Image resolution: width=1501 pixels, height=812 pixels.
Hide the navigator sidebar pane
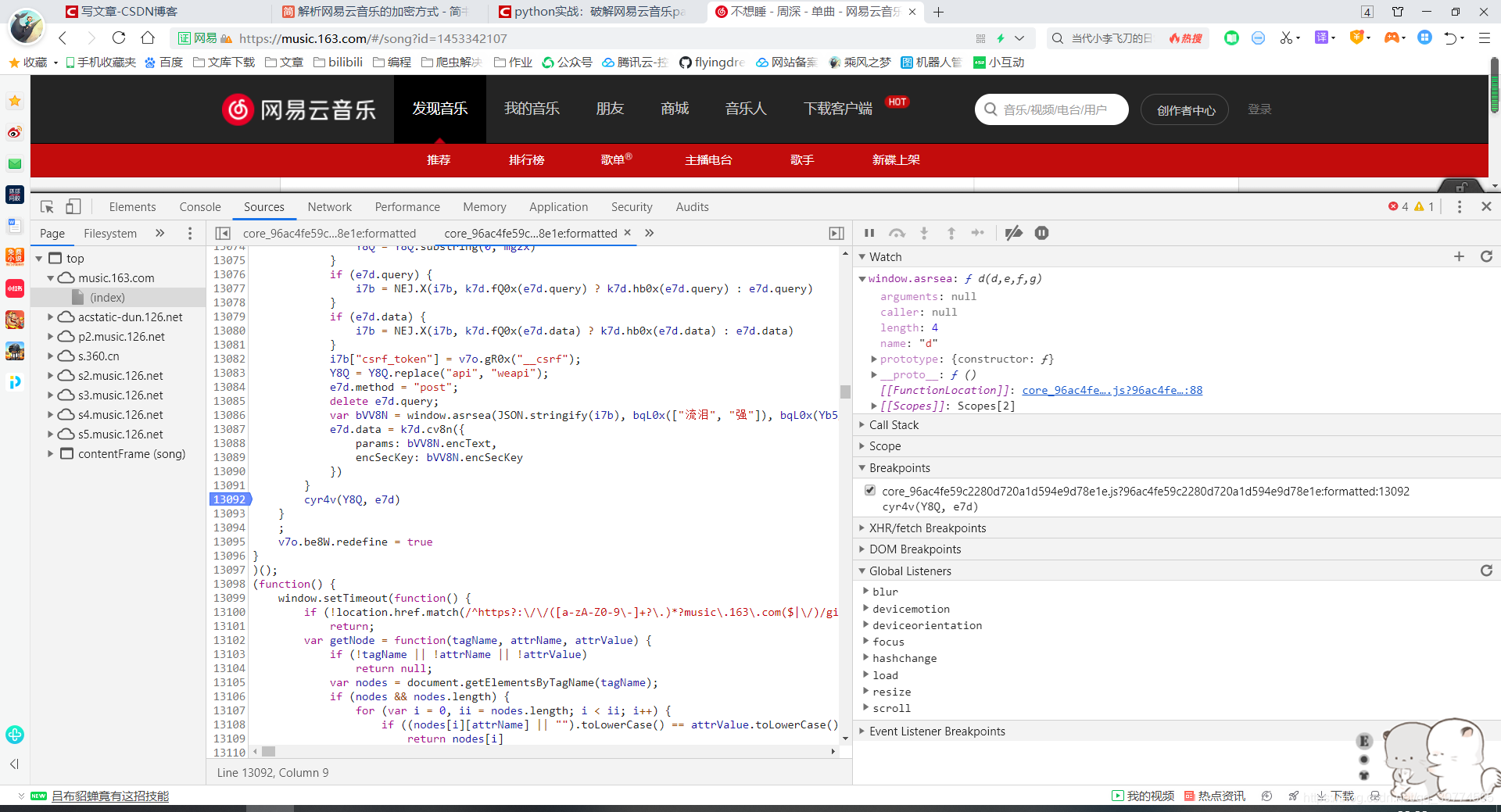[x=223, y=233]
